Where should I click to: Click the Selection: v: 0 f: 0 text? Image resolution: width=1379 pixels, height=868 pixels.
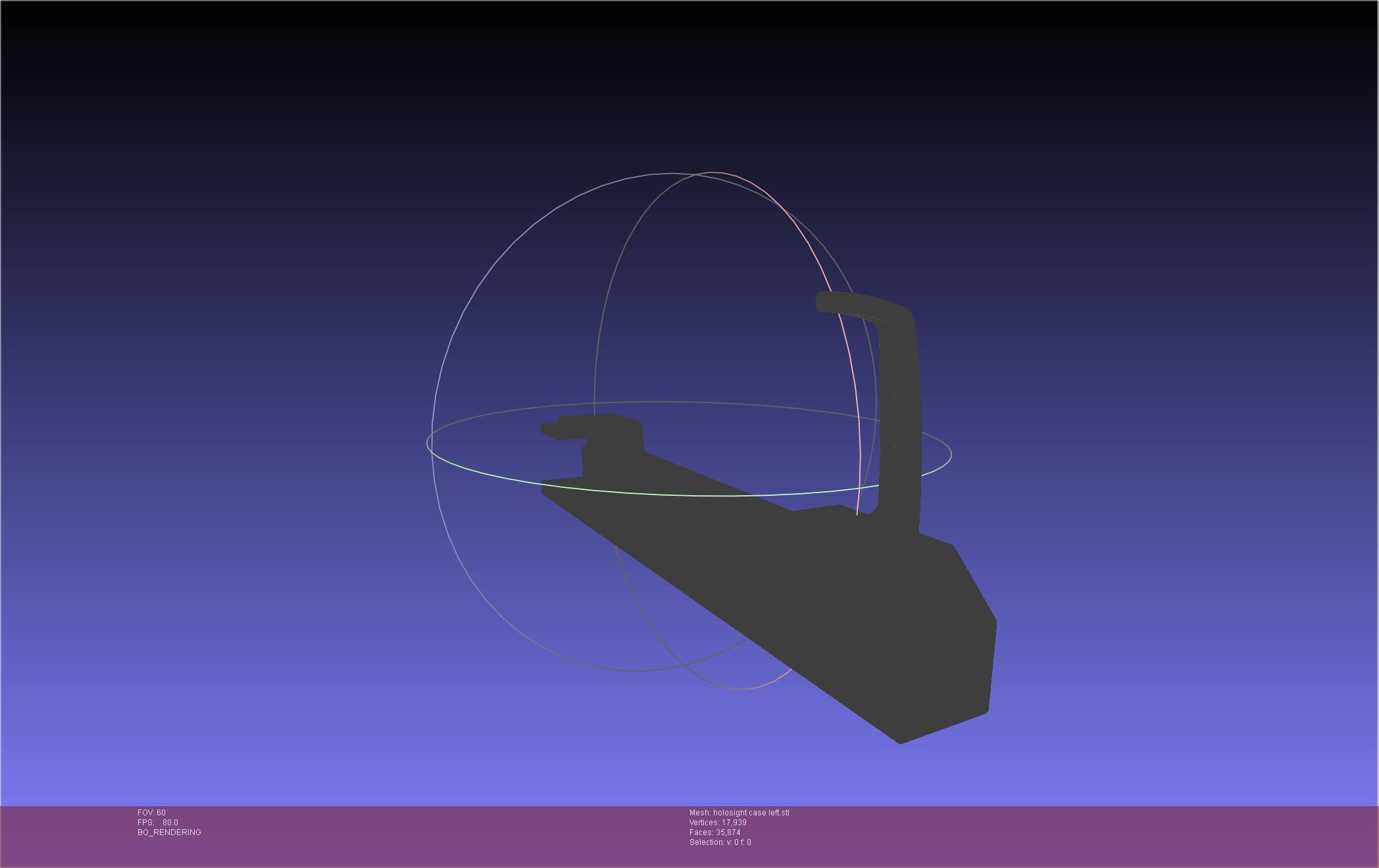pos(720,842)
